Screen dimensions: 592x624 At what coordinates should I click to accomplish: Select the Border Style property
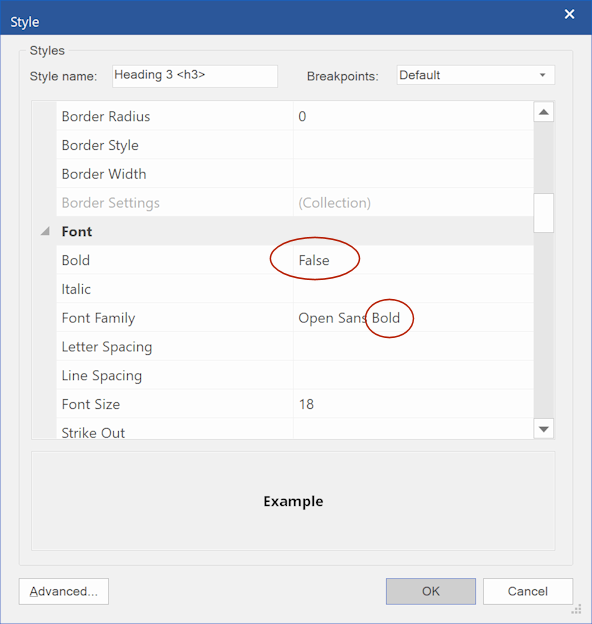(100, 145)
